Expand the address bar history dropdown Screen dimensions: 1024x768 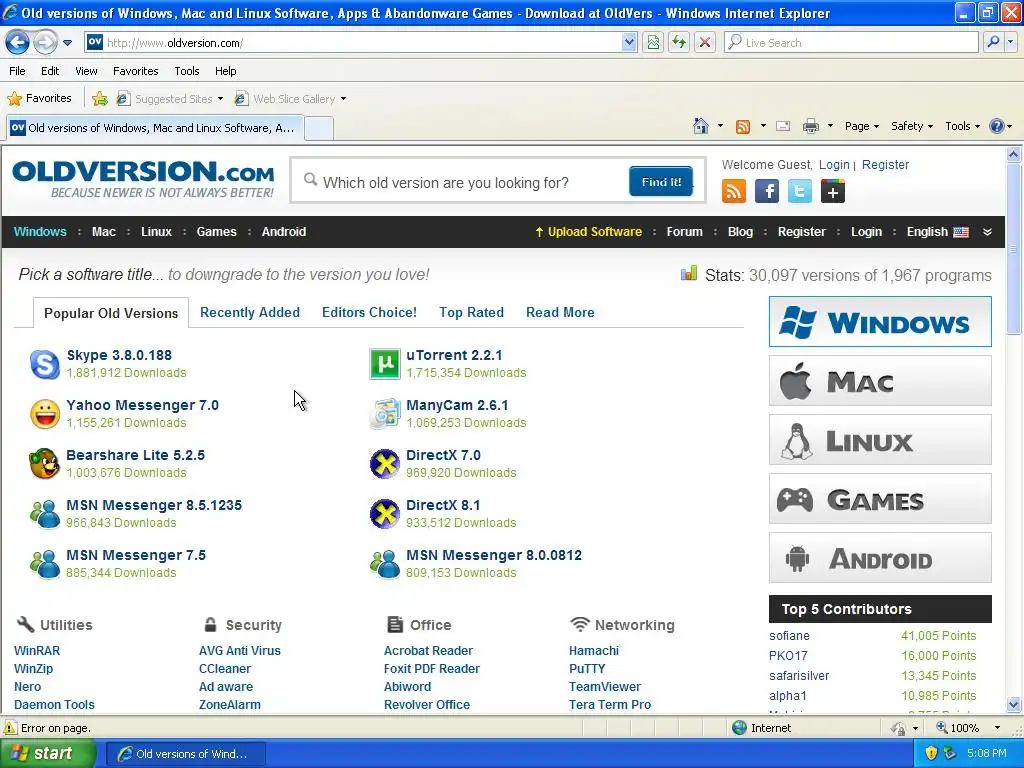[628, 43]
